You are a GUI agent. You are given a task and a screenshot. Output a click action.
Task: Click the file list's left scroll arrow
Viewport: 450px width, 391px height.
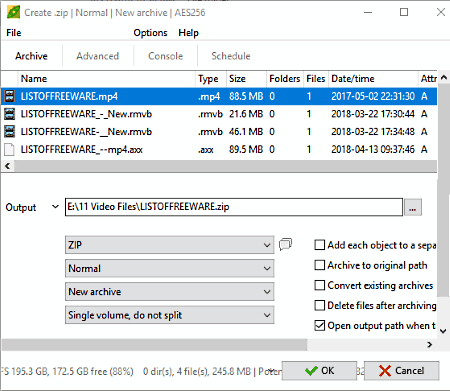point(8,166)
